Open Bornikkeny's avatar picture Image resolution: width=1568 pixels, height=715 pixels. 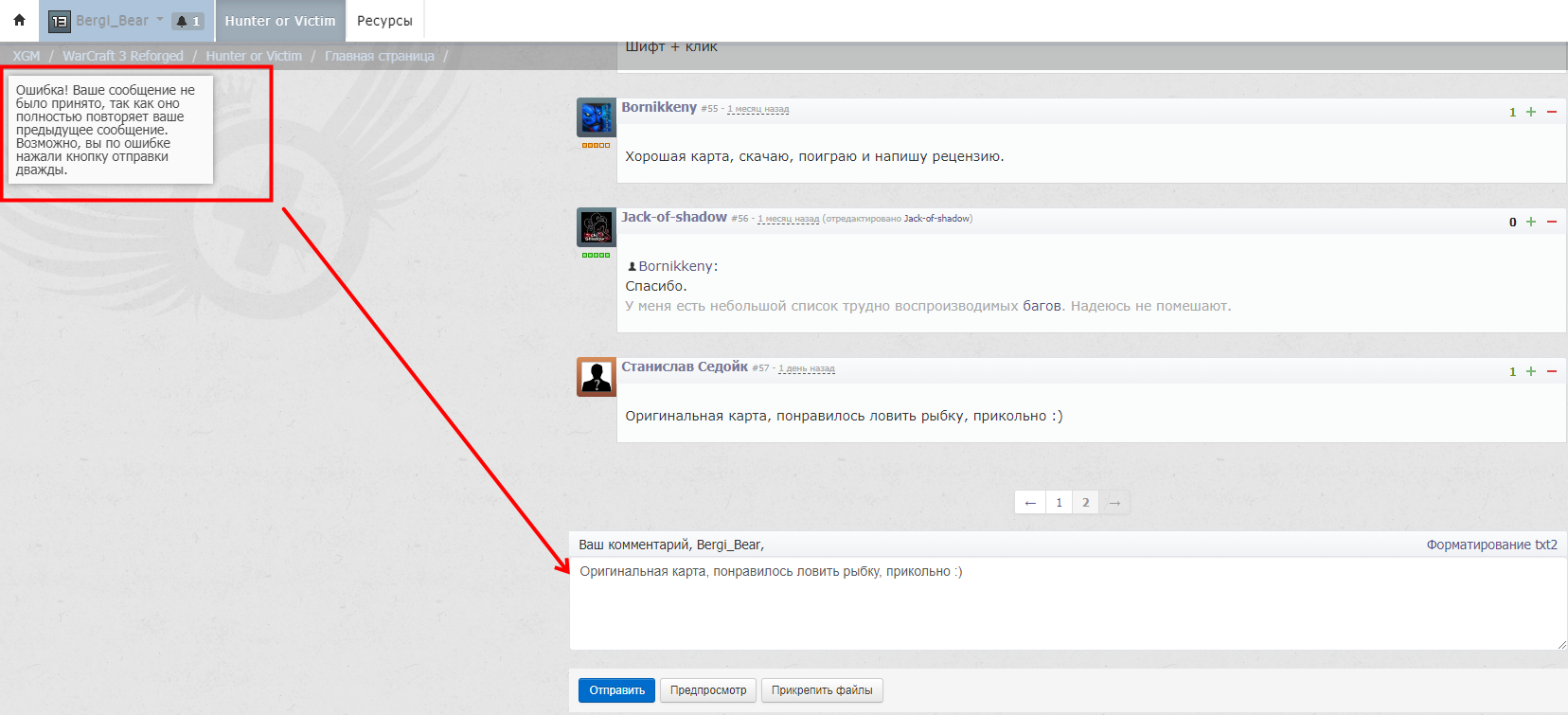(x=597, y=118)
